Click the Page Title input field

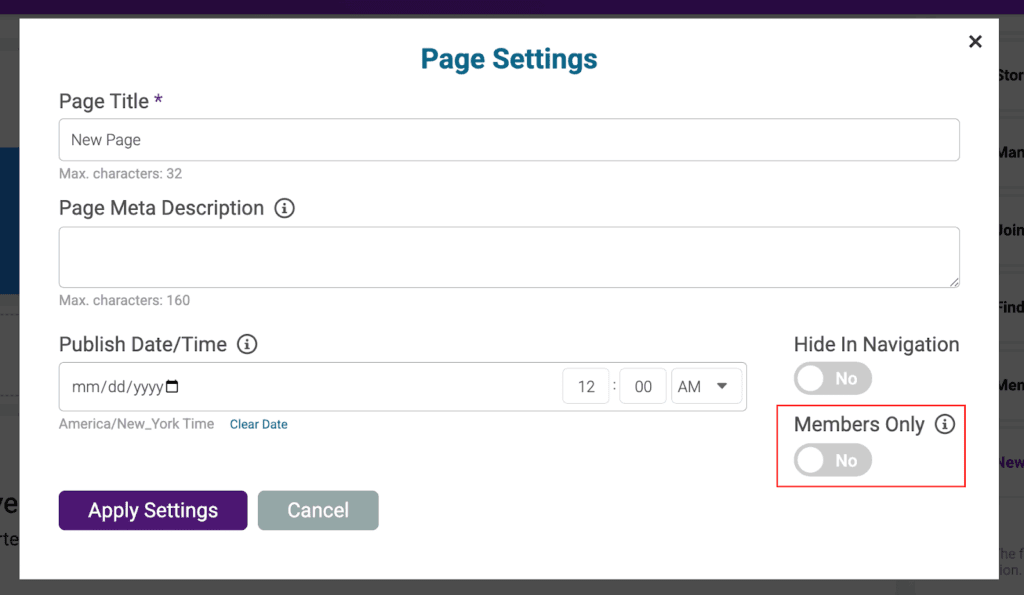click(509, 140)
